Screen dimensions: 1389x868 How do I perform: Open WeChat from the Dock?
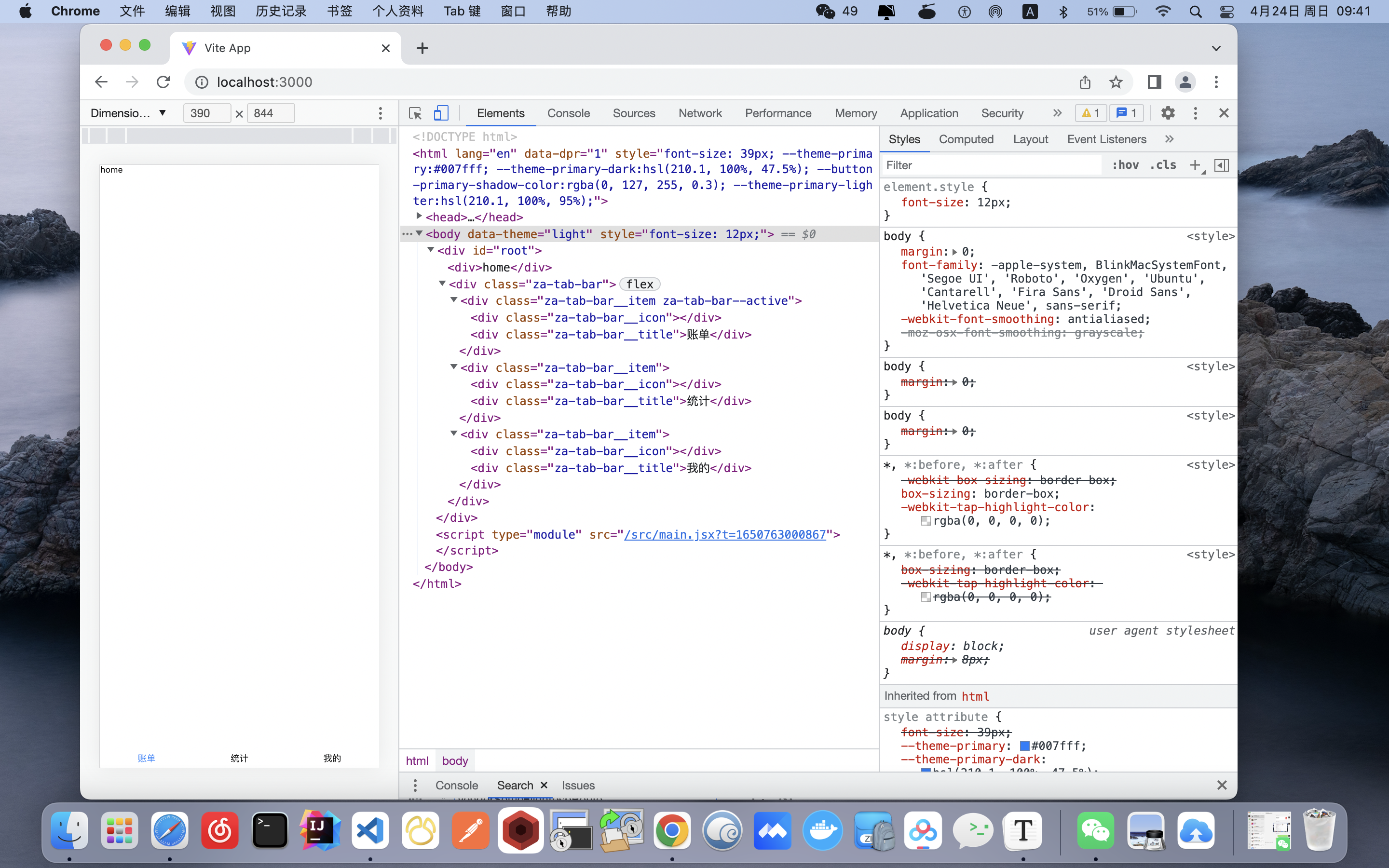[x=1096, y=830]
